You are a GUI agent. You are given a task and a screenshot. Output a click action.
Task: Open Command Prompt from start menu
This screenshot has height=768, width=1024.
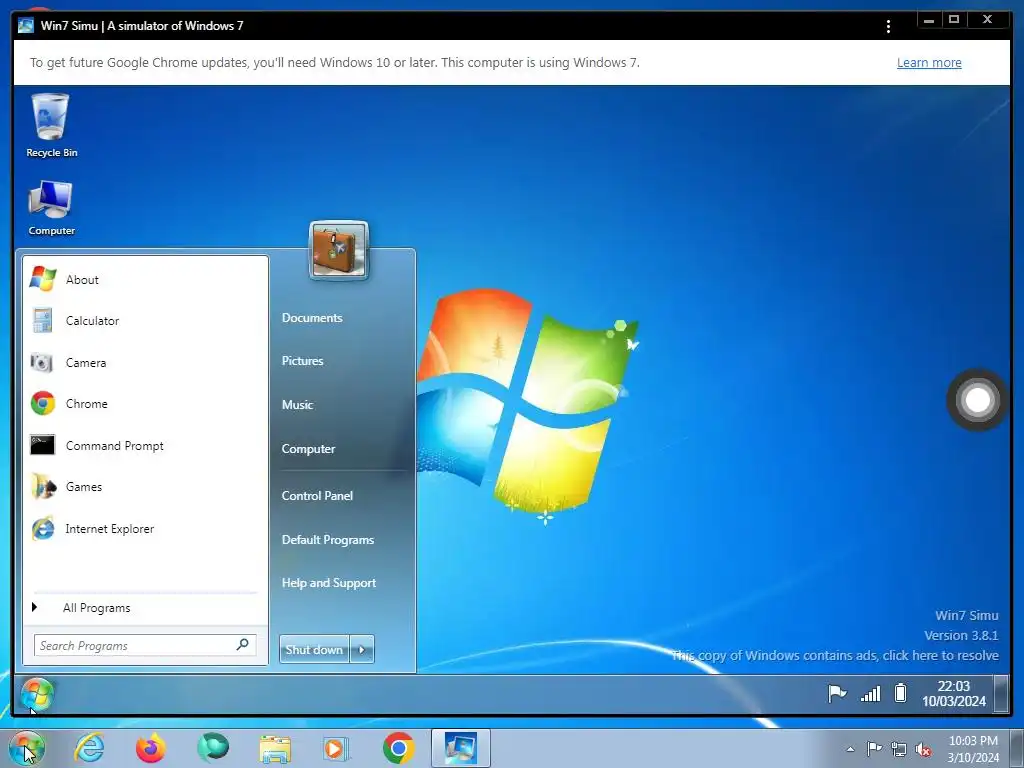click(145, 445)
